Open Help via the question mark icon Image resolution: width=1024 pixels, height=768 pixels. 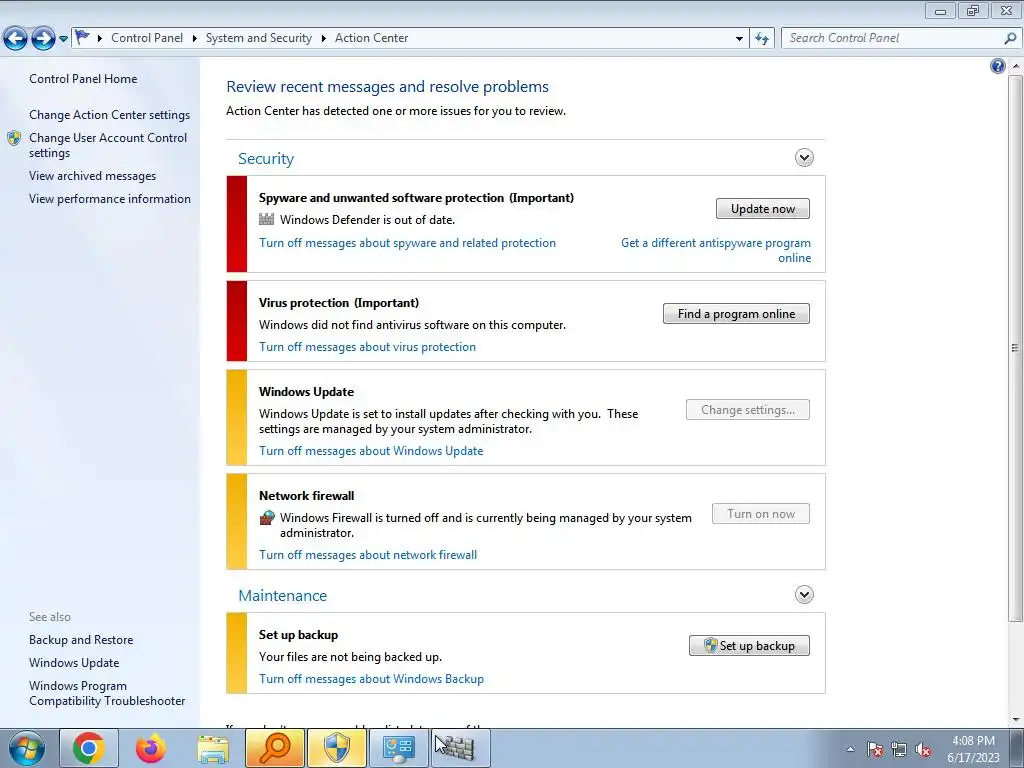point(997,65)
